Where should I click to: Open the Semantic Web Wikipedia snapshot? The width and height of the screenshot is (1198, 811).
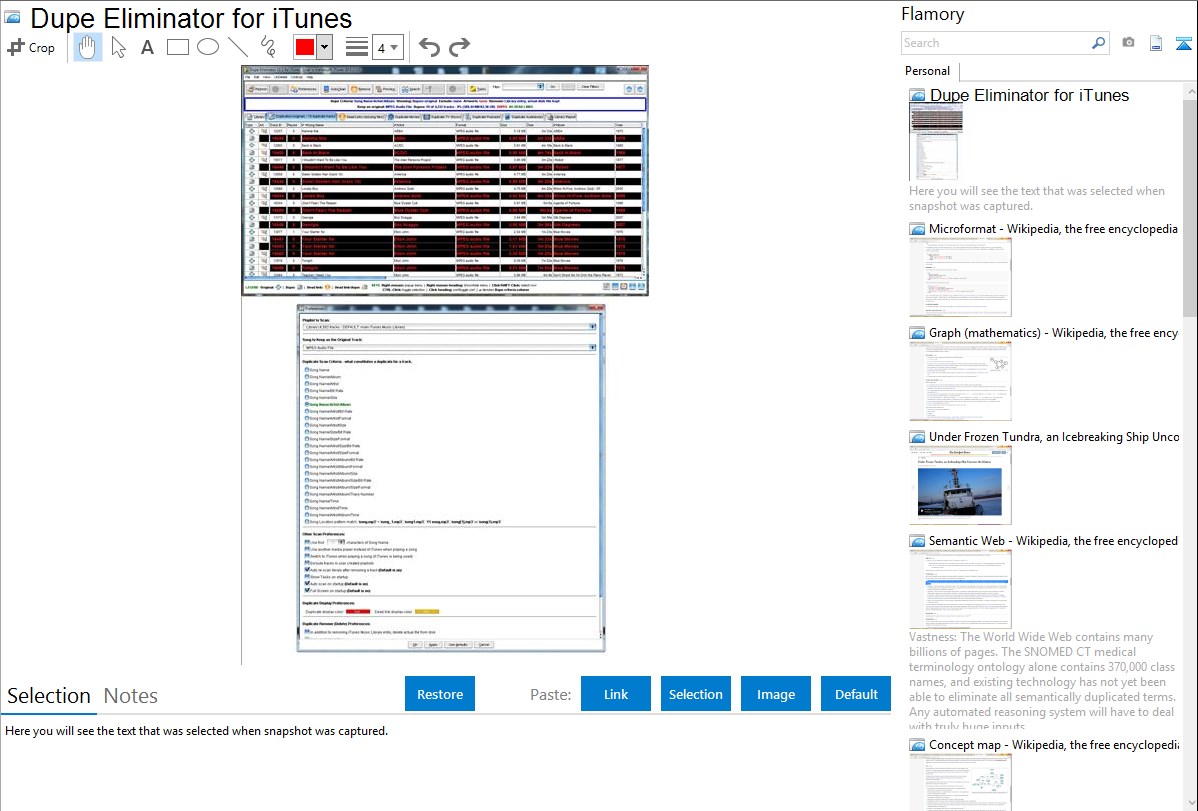[1053, 540]
